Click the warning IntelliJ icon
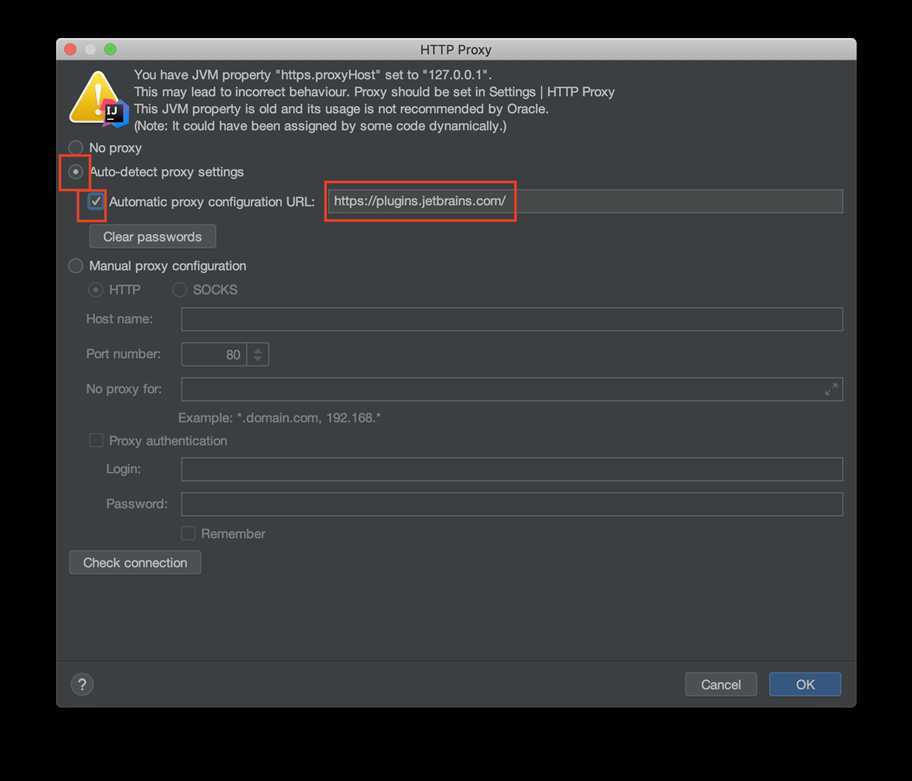 [x=99, y=99]
